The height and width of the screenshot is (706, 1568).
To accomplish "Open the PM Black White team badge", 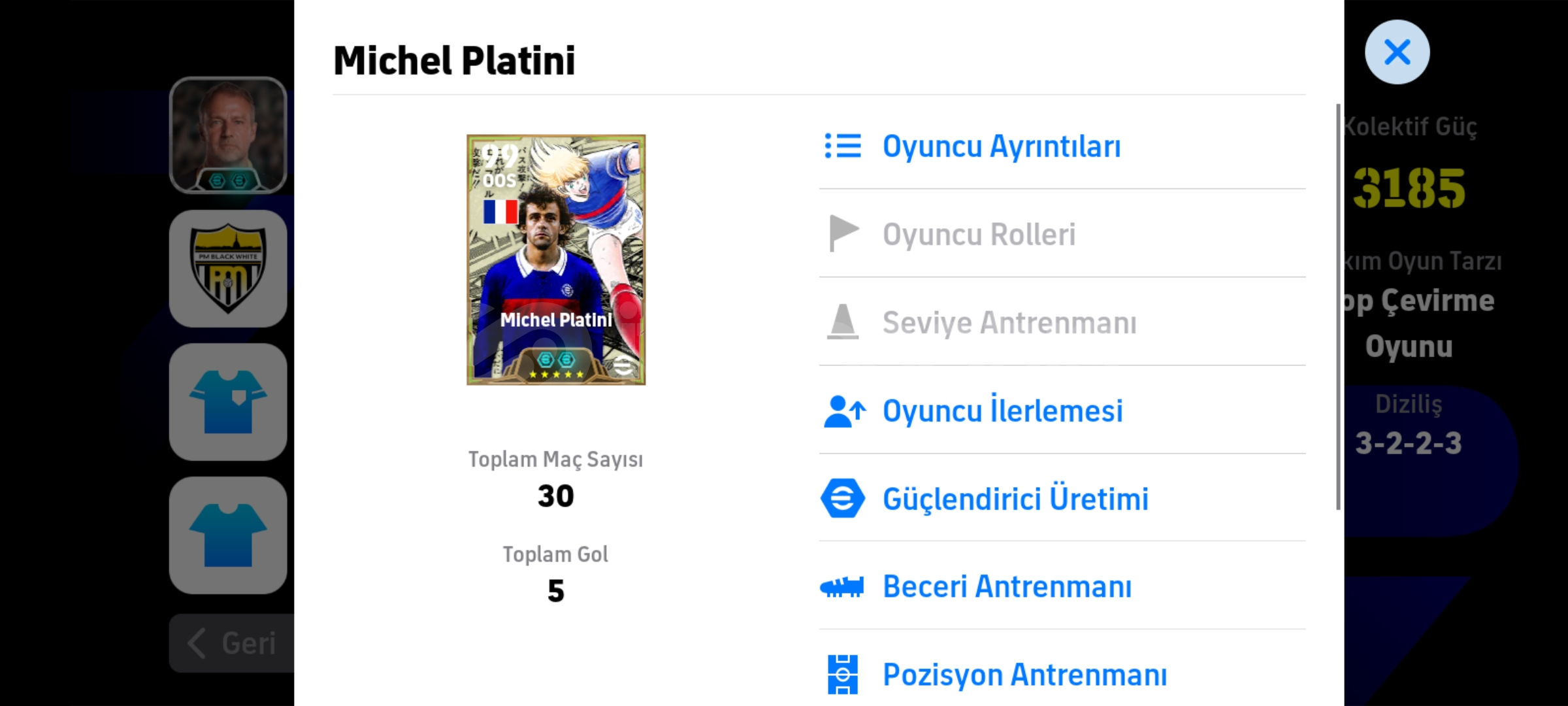I will 228,269.
